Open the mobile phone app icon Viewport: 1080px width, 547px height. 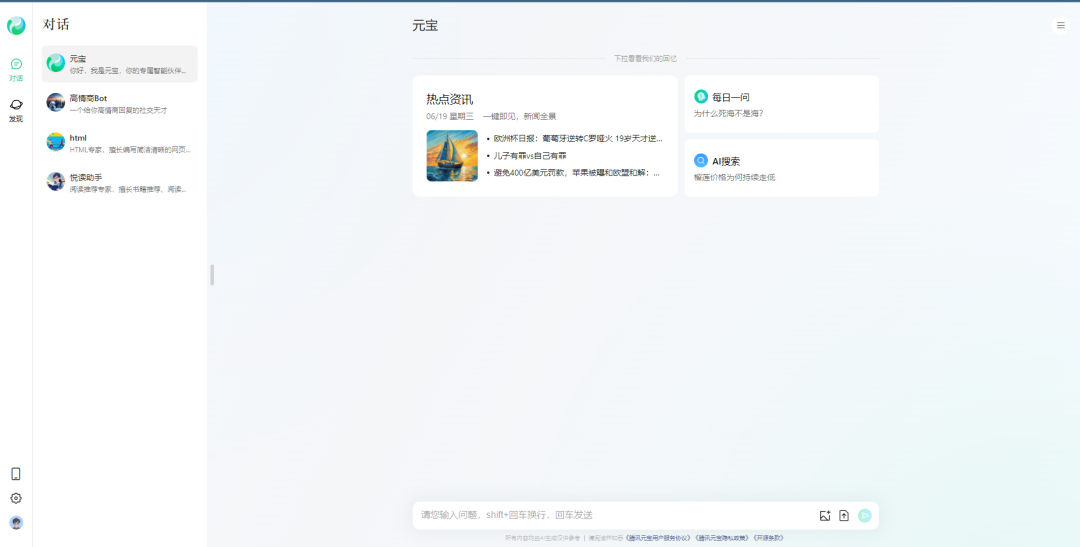(x=16, y=474)
